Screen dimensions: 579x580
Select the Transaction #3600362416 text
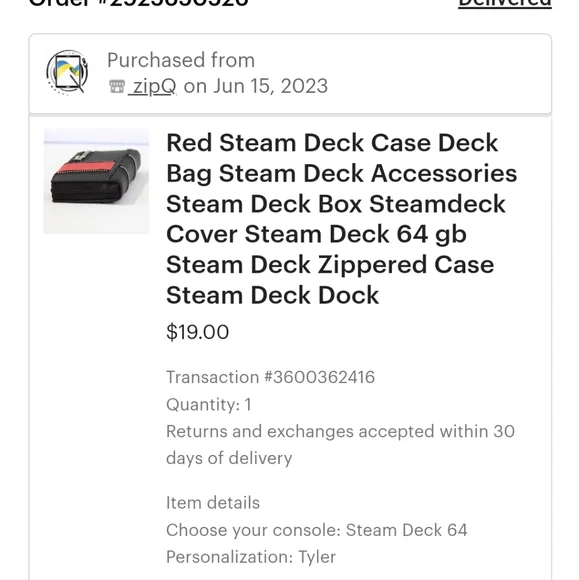tap(270, 377)
